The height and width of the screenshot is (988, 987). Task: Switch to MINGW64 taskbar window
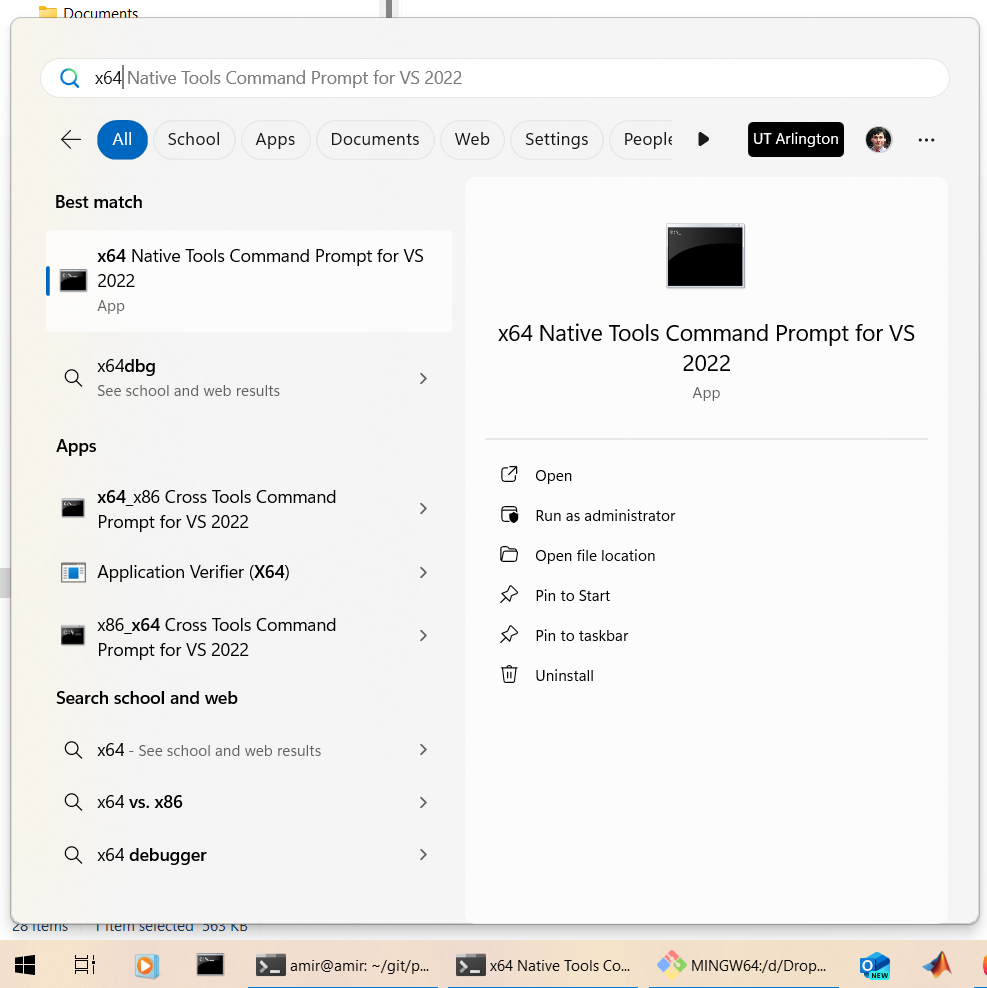coord(743,965)
